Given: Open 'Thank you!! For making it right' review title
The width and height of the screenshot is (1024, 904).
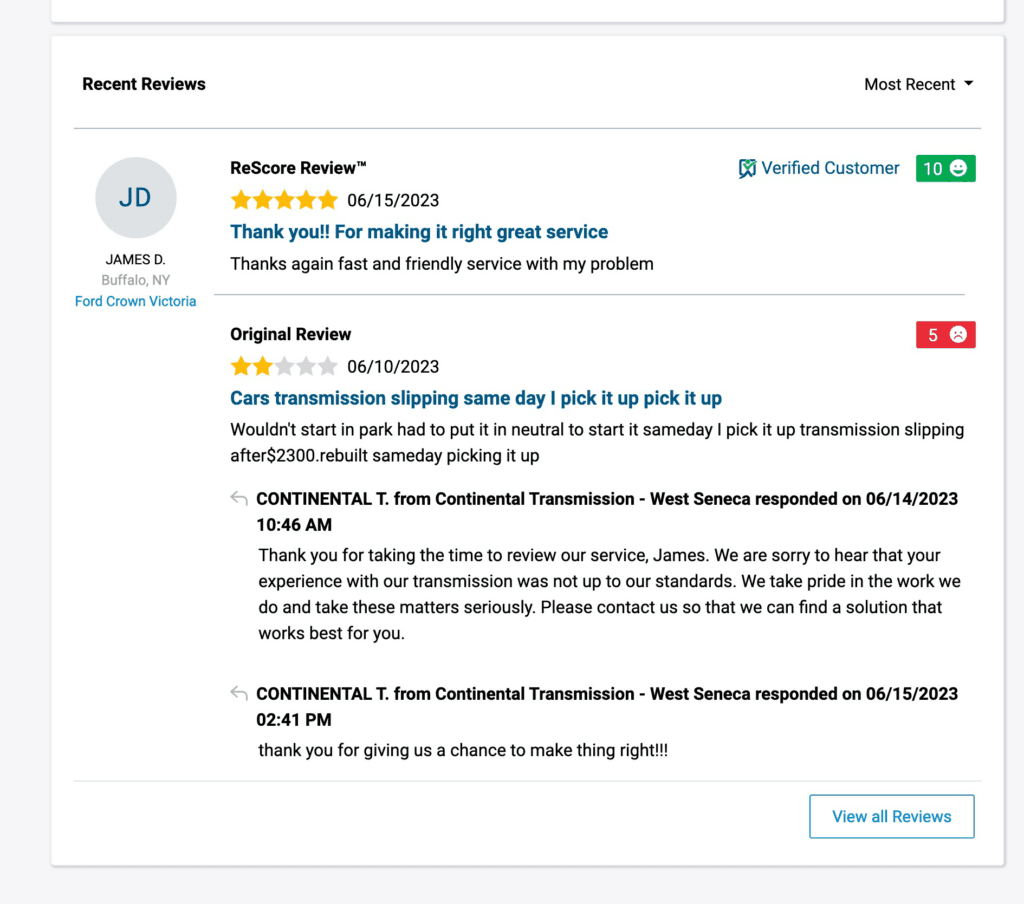Looking at the screenshot, I should (x=419, y=232).
